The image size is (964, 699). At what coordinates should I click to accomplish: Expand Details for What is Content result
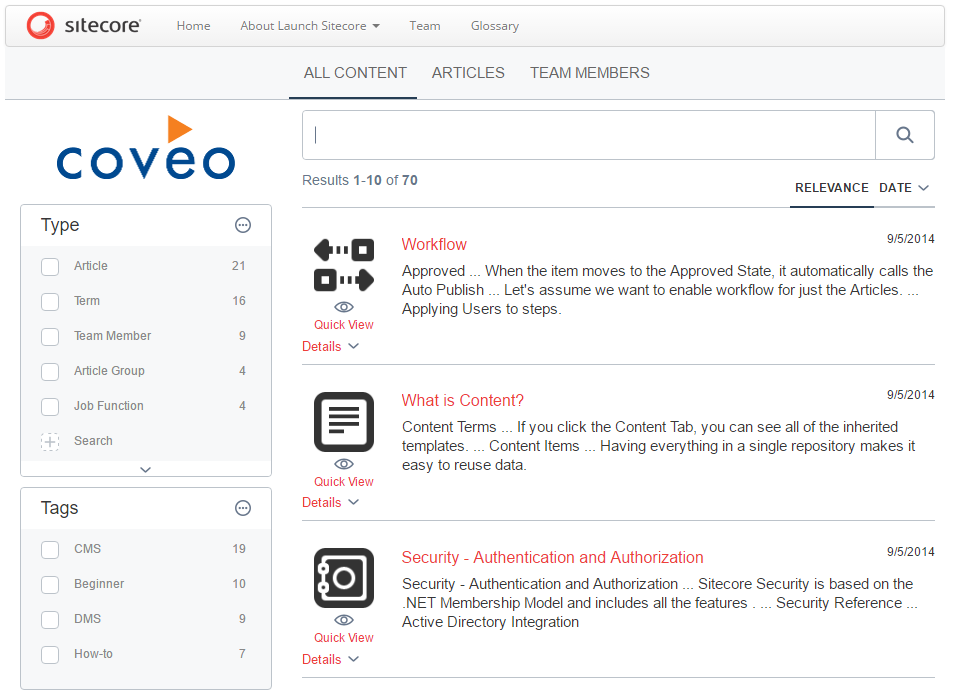click(330, 503)
